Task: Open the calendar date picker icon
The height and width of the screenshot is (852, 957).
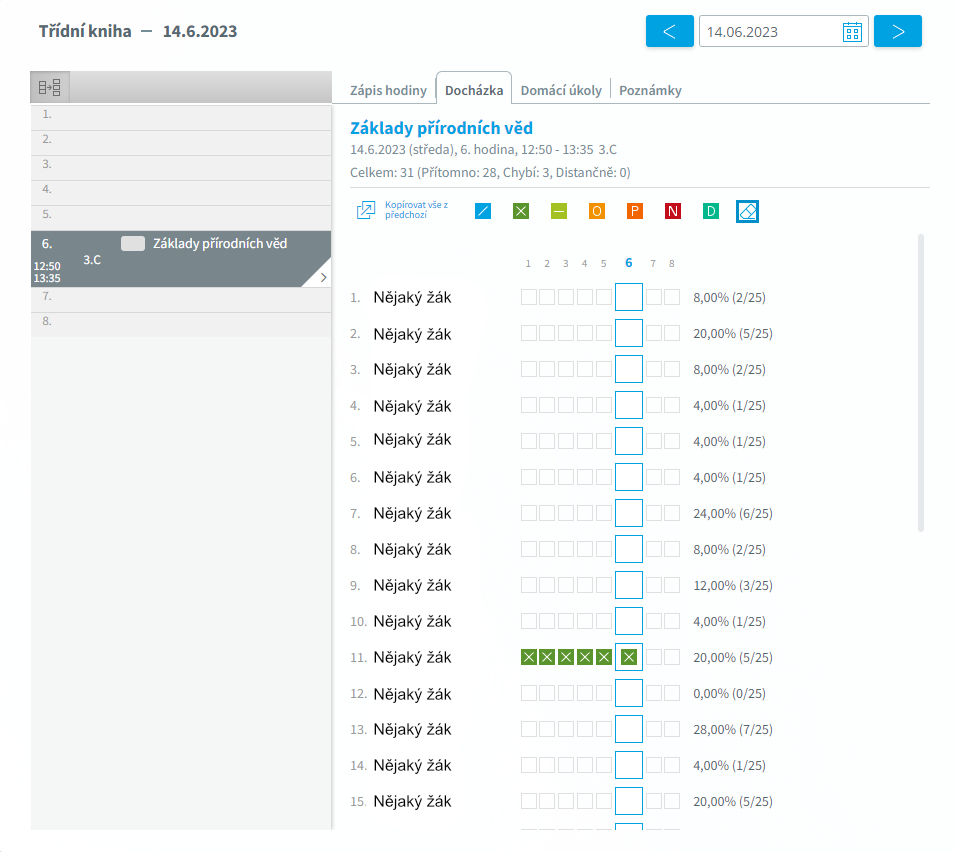Action: pyautogui.click(x=852, y=32)
